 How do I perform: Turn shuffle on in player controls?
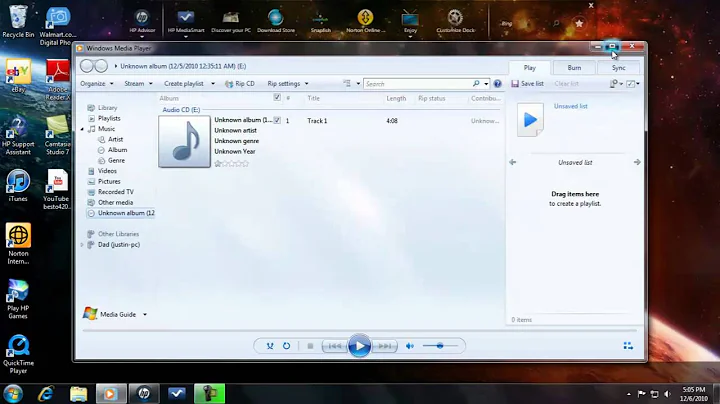[x=270, y=346]
